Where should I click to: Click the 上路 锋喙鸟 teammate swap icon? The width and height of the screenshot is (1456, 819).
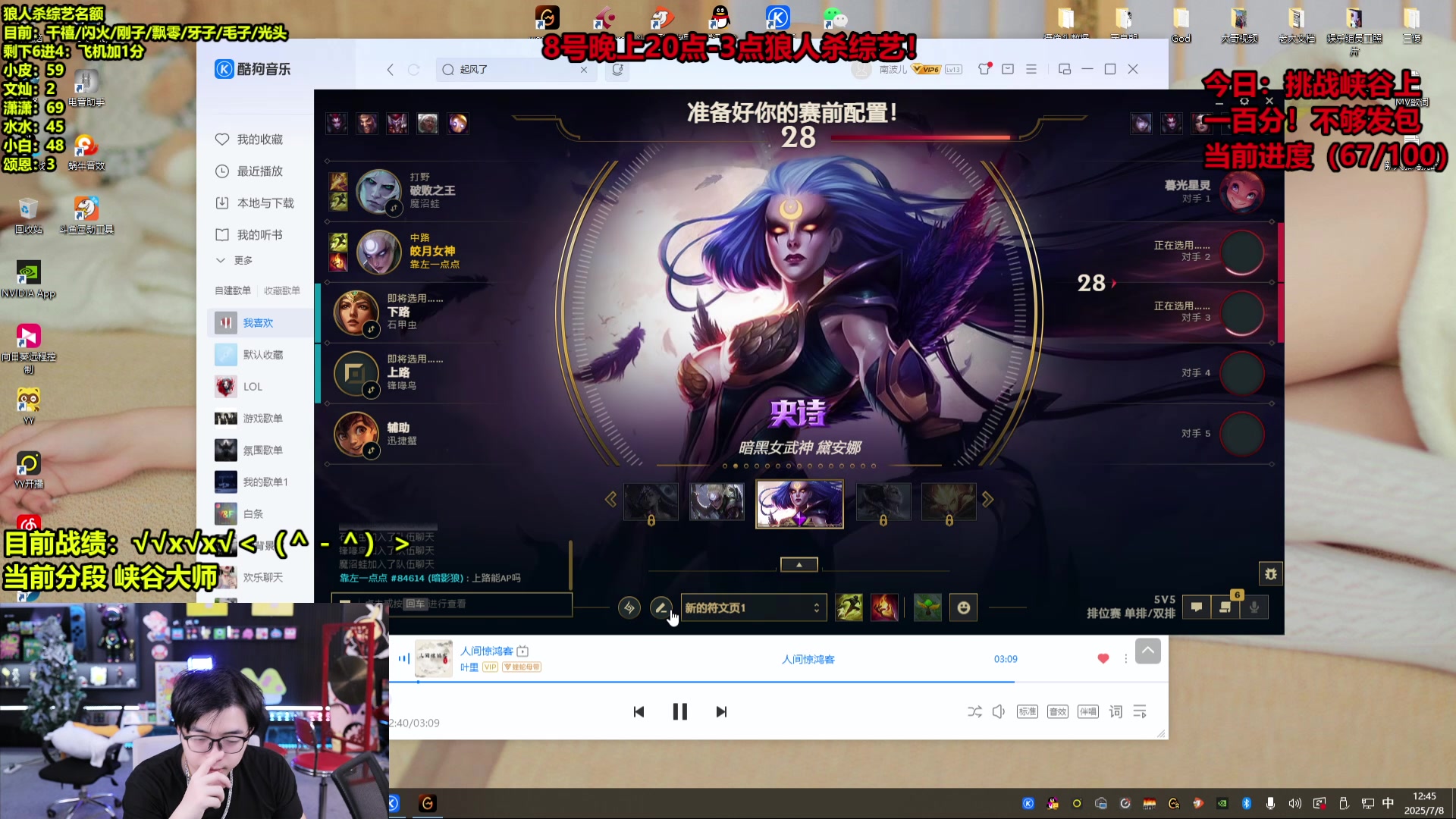coord(371,390)
